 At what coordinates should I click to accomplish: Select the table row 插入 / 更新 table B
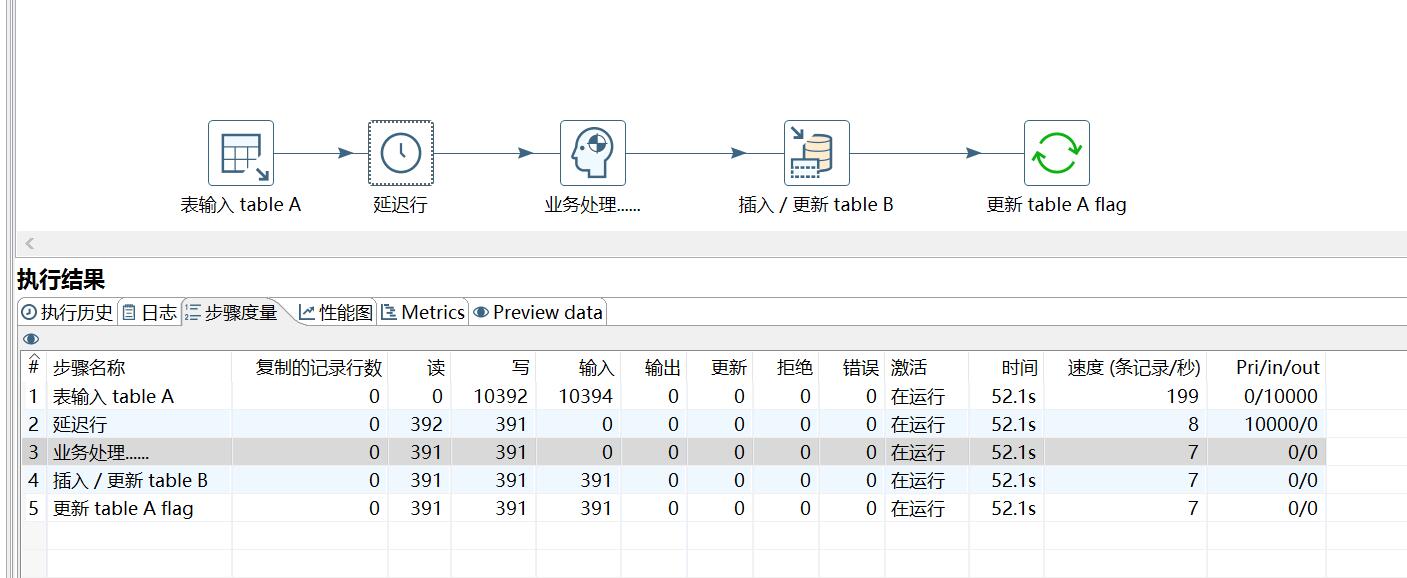[674, 480]
